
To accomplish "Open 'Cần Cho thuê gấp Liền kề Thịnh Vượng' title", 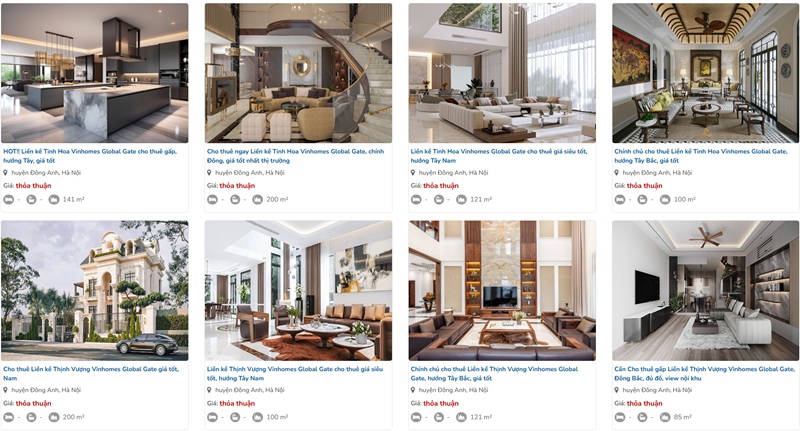I will pos(705,373).
